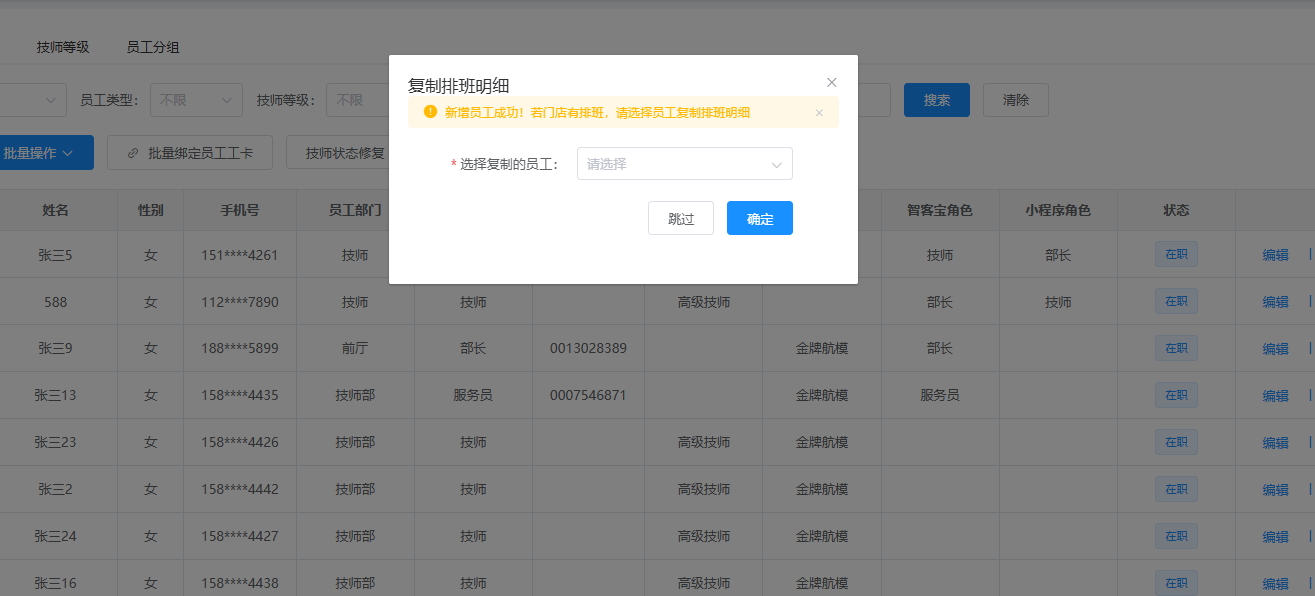Close the 复制排班明细 dialog with X icon

pyautogui.click(x=831, y=82)
